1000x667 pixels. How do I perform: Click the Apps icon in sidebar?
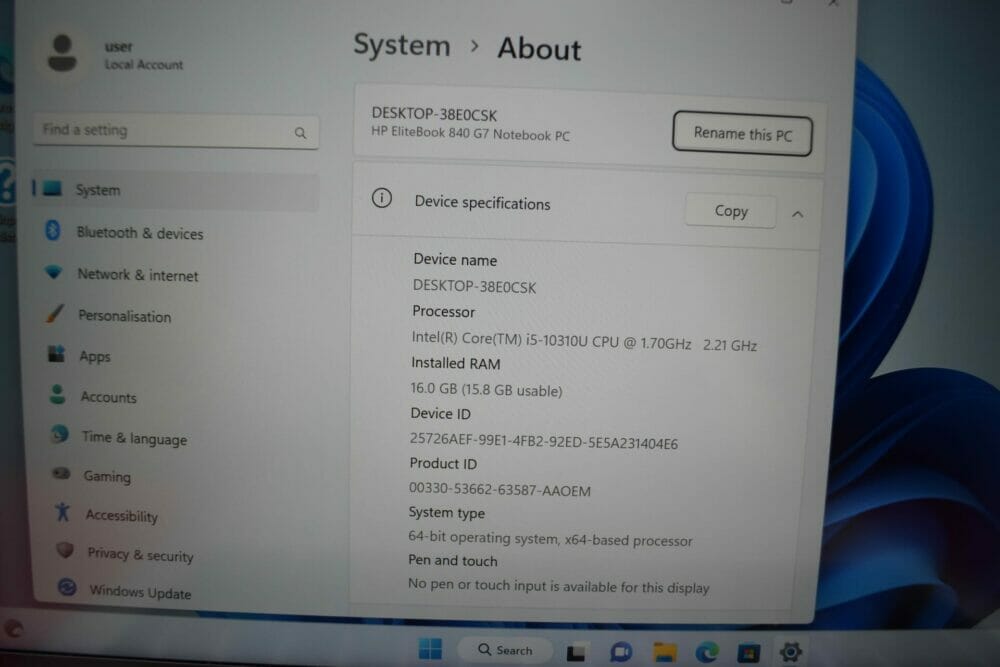coord(56,353)
